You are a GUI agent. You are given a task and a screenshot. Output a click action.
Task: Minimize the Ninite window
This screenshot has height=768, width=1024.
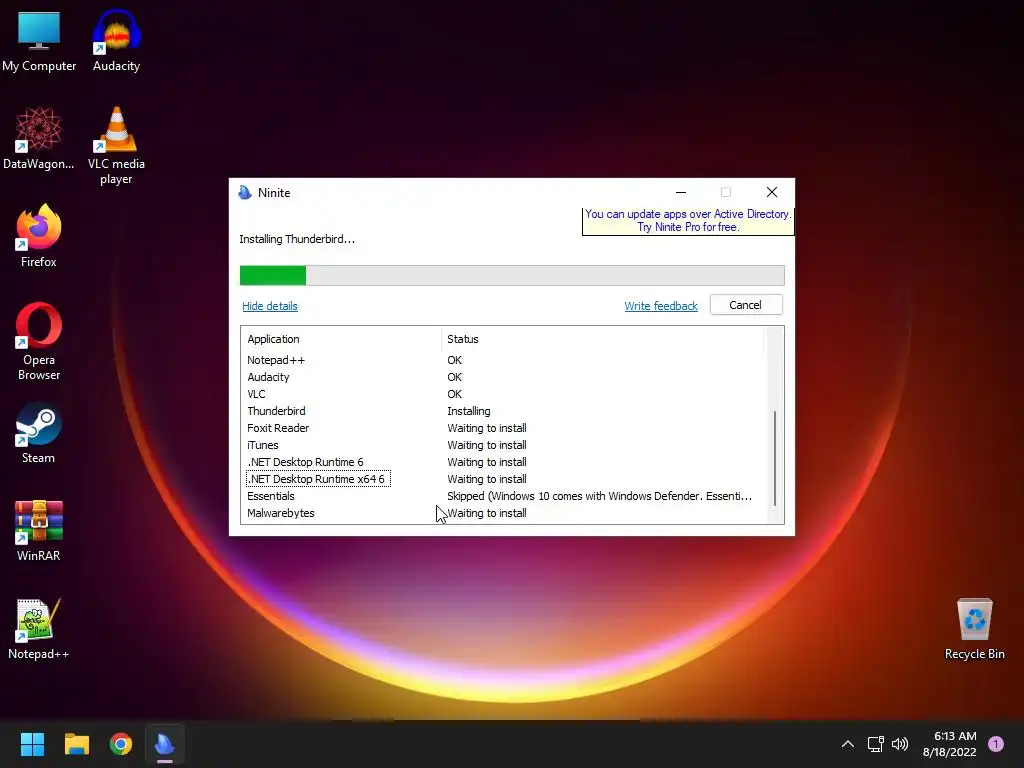681,192
